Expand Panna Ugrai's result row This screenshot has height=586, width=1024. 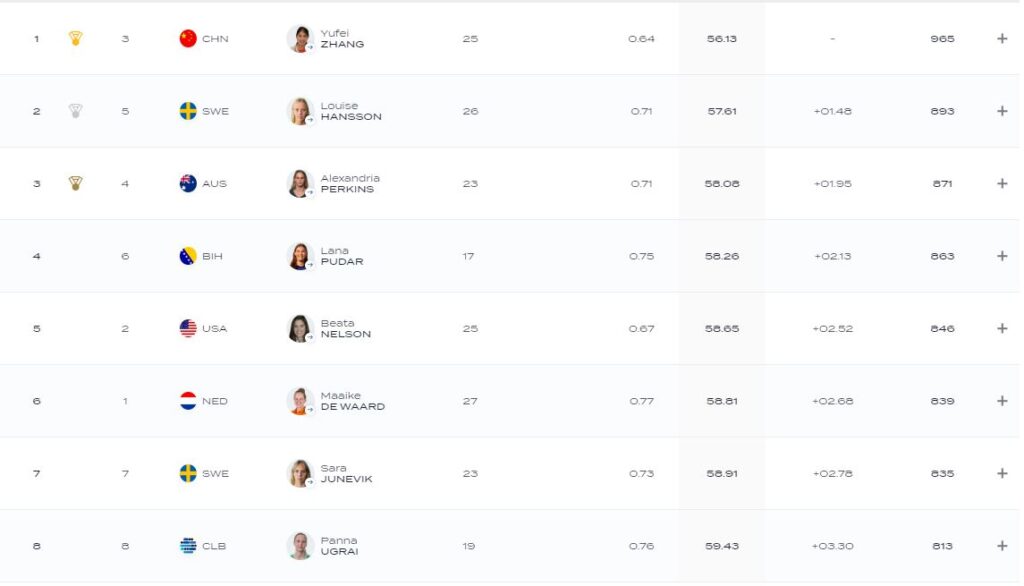pyautogui.click(x=1002, y=546)
